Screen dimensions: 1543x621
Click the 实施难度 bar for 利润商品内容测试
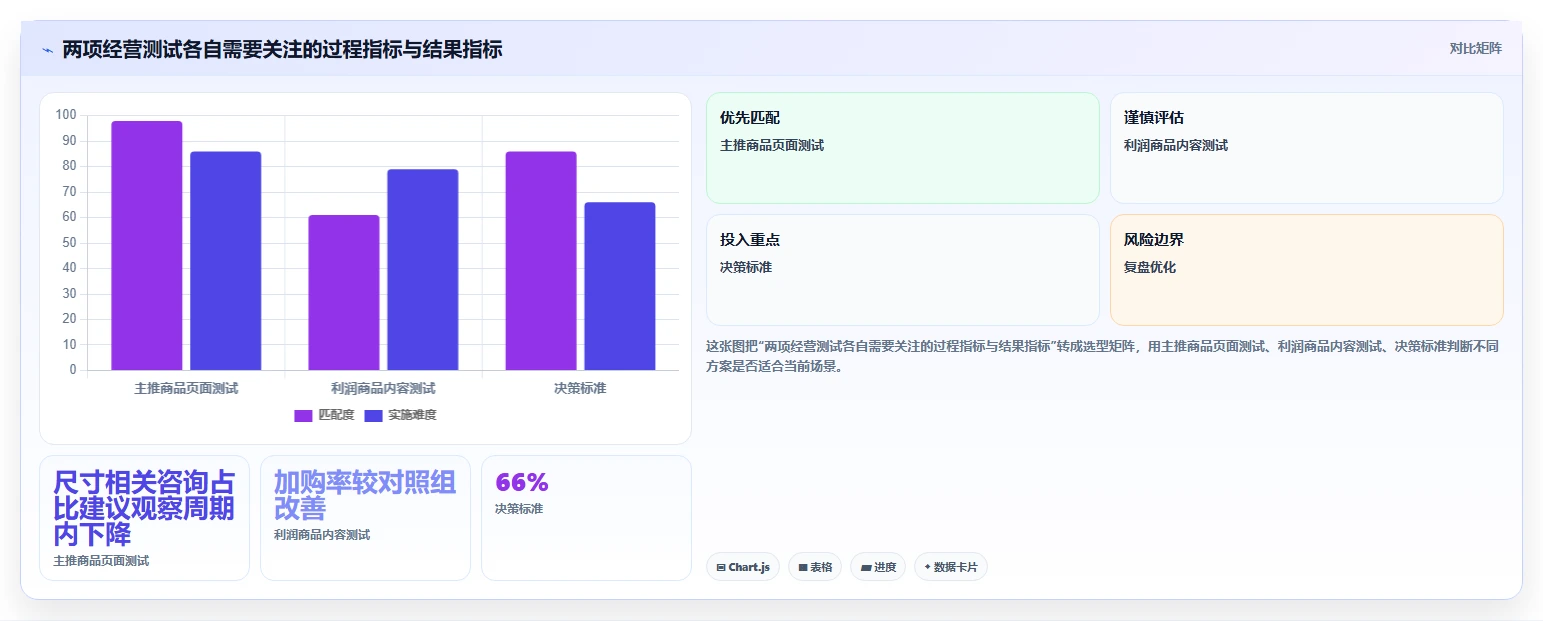coord(422,270)
